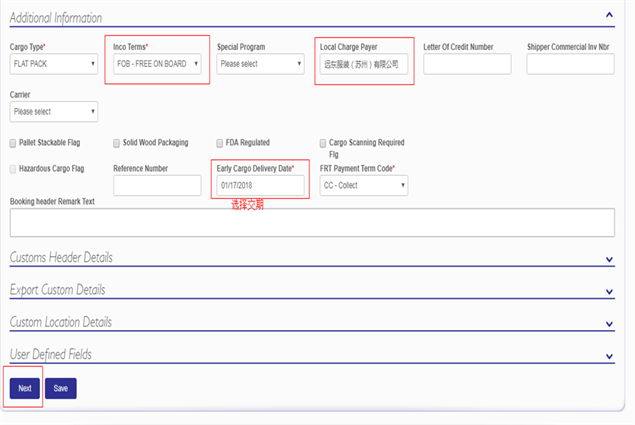This screenshot has width=635, height=425.
Task: Open the Carrier dropdown
Action: click(x=53, y=111)
